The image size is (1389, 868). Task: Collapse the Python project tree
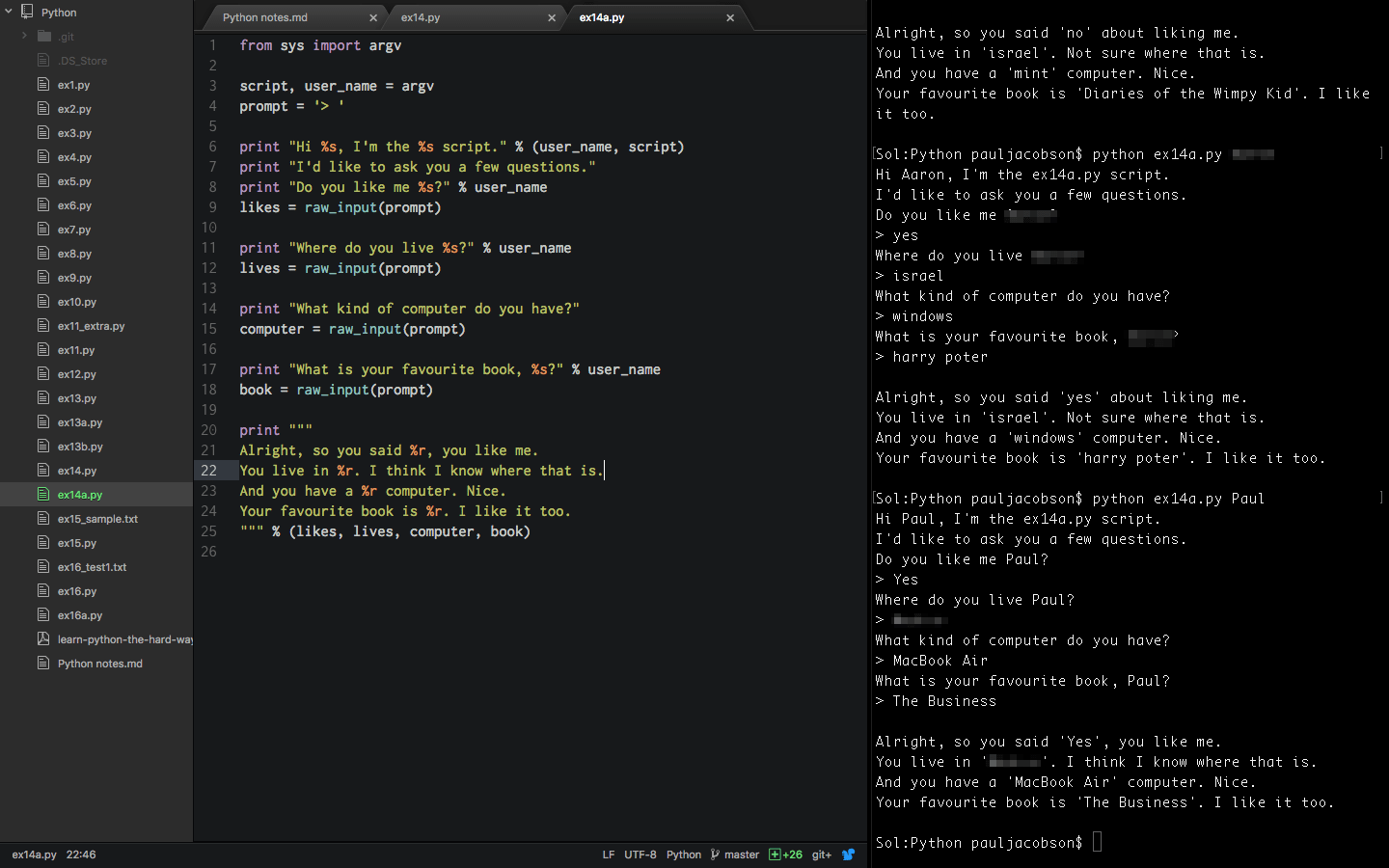tap(10, 12)
